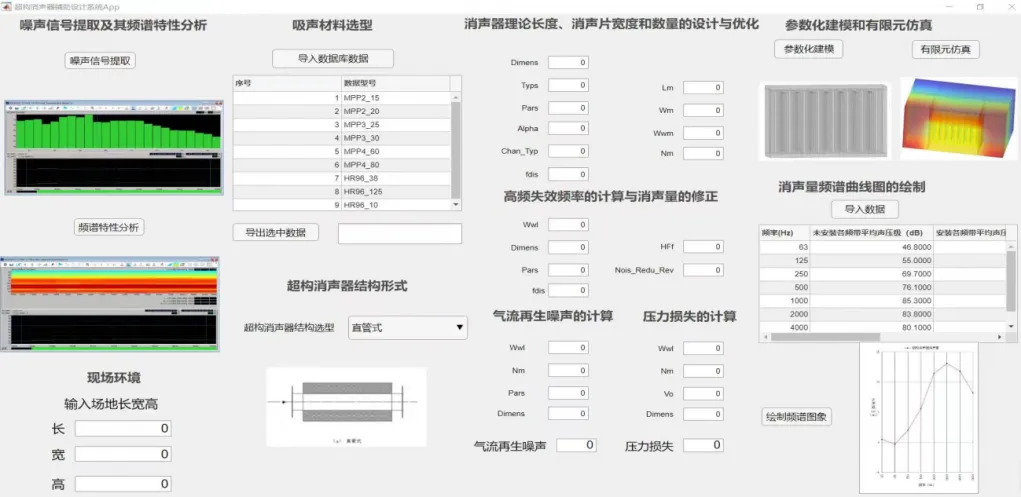This screenshot has height=497, width=1021.
Task: Click the 气流再生噪声 result field
Action: click(x=576, y=446)
